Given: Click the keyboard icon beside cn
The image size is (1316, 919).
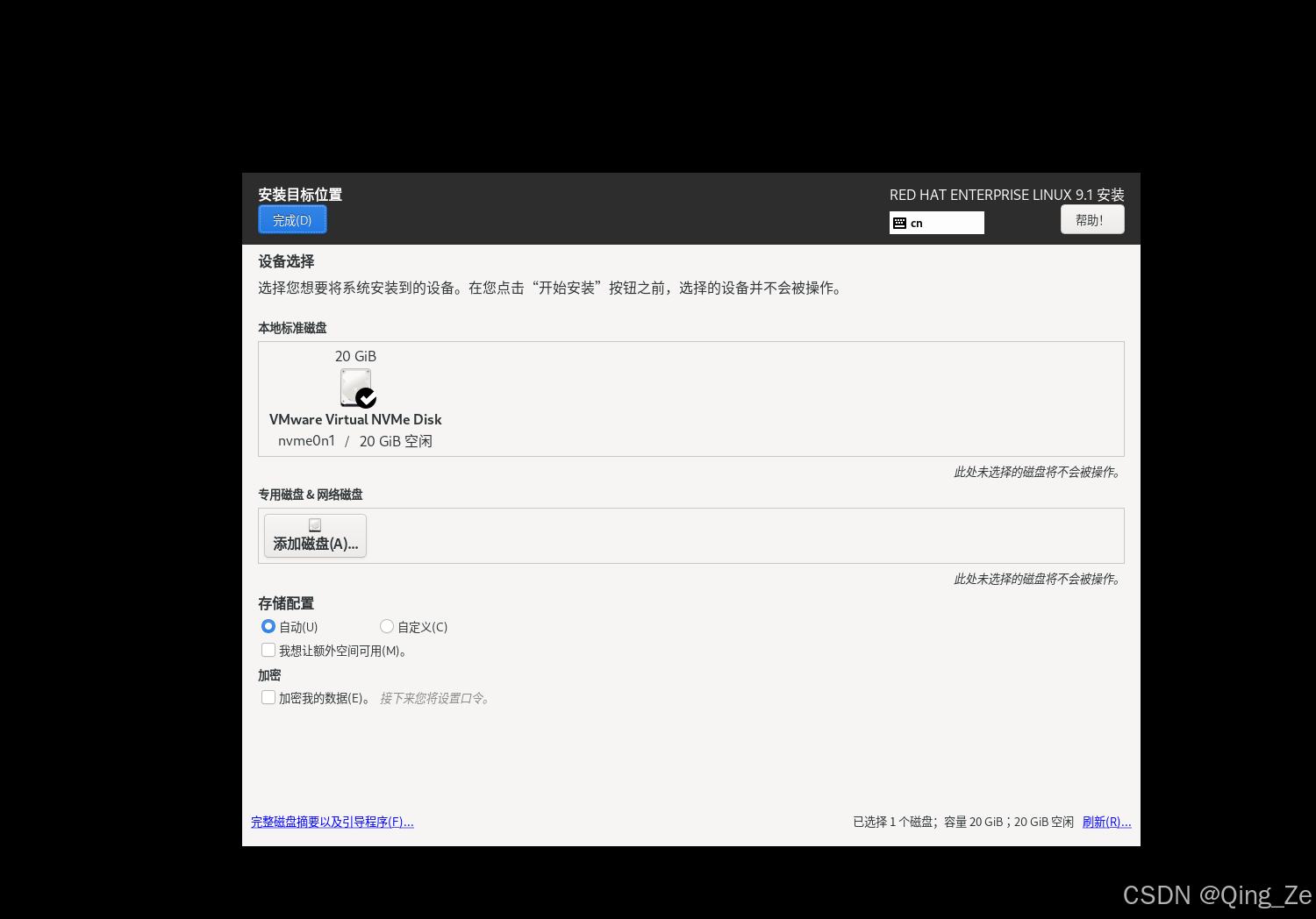Looking at the screenshot, I should [899, 223].
